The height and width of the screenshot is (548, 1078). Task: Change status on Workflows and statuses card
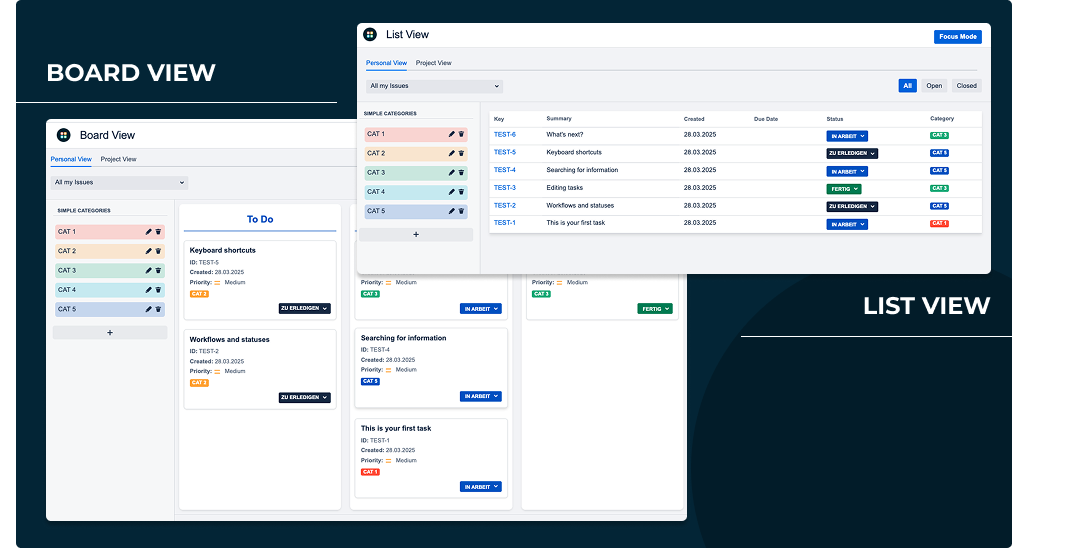[x=305, y=397]
